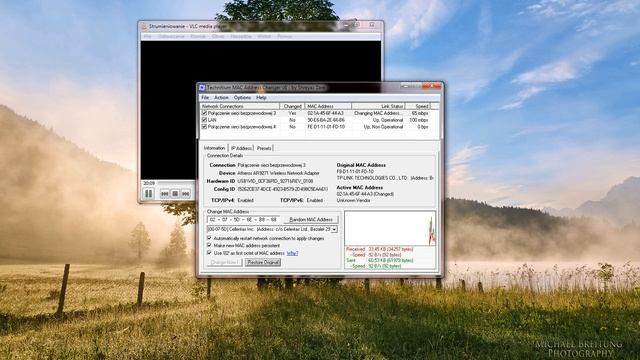The width and height of the screenshot is (640, 360).
Task: Click the Technitium MAC Address Changer title icon
Action: [202, 87]
